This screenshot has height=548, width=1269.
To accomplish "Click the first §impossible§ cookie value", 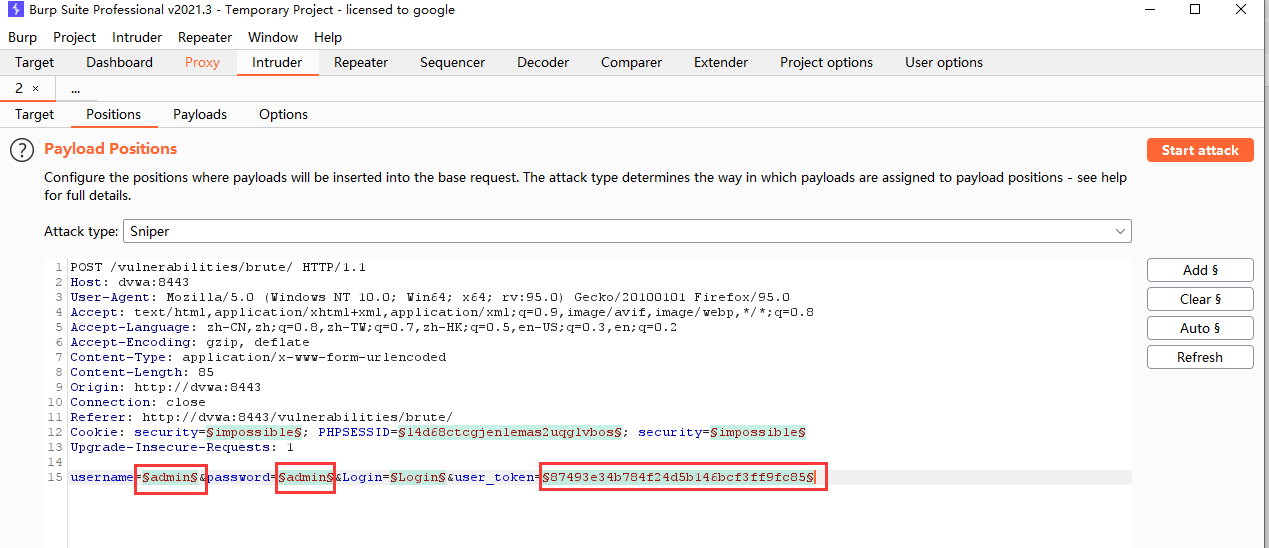I will coord(255,432).
